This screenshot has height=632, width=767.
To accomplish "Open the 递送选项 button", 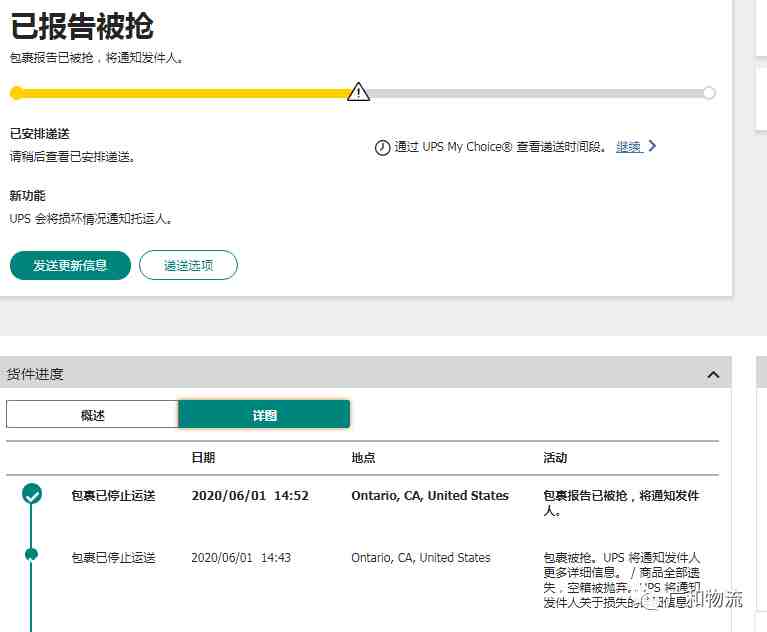I will point(188,266).
